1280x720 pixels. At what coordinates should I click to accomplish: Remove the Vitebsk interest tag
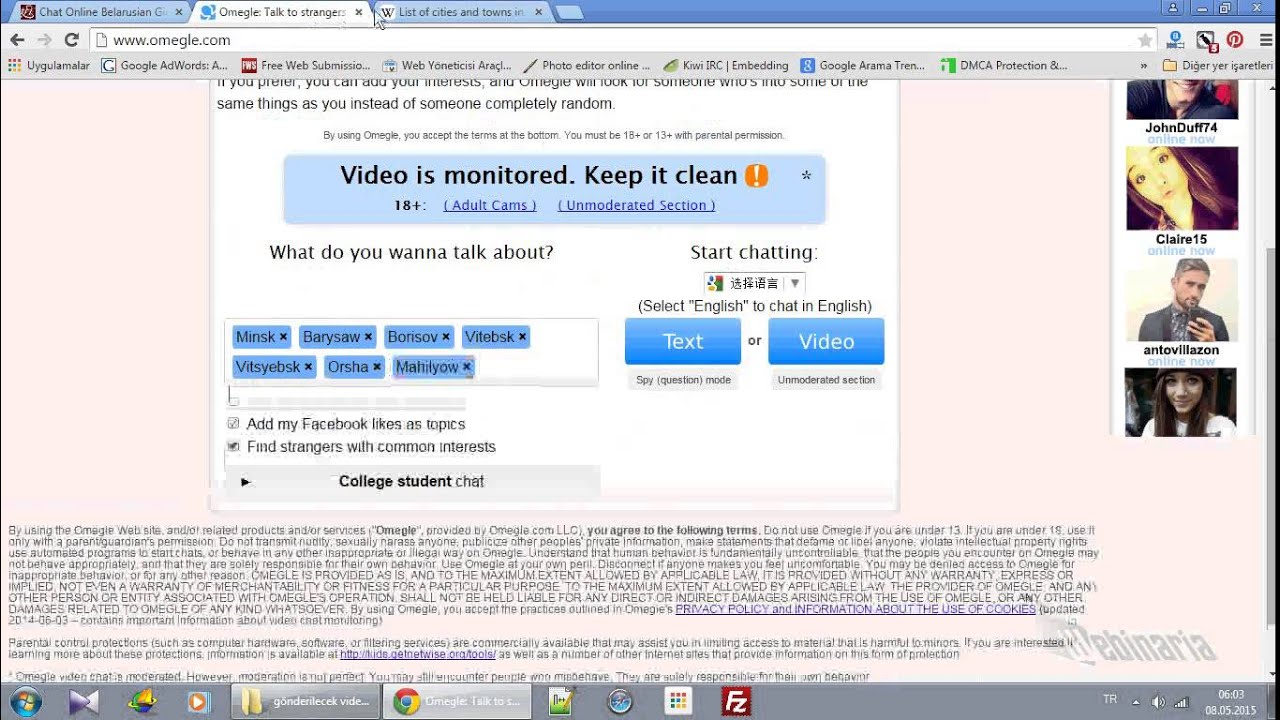pos(522,337)
